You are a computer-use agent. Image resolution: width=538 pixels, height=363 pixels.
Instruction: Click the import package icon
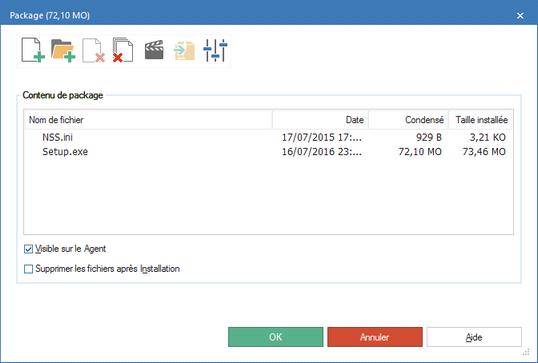pos(184,51)
